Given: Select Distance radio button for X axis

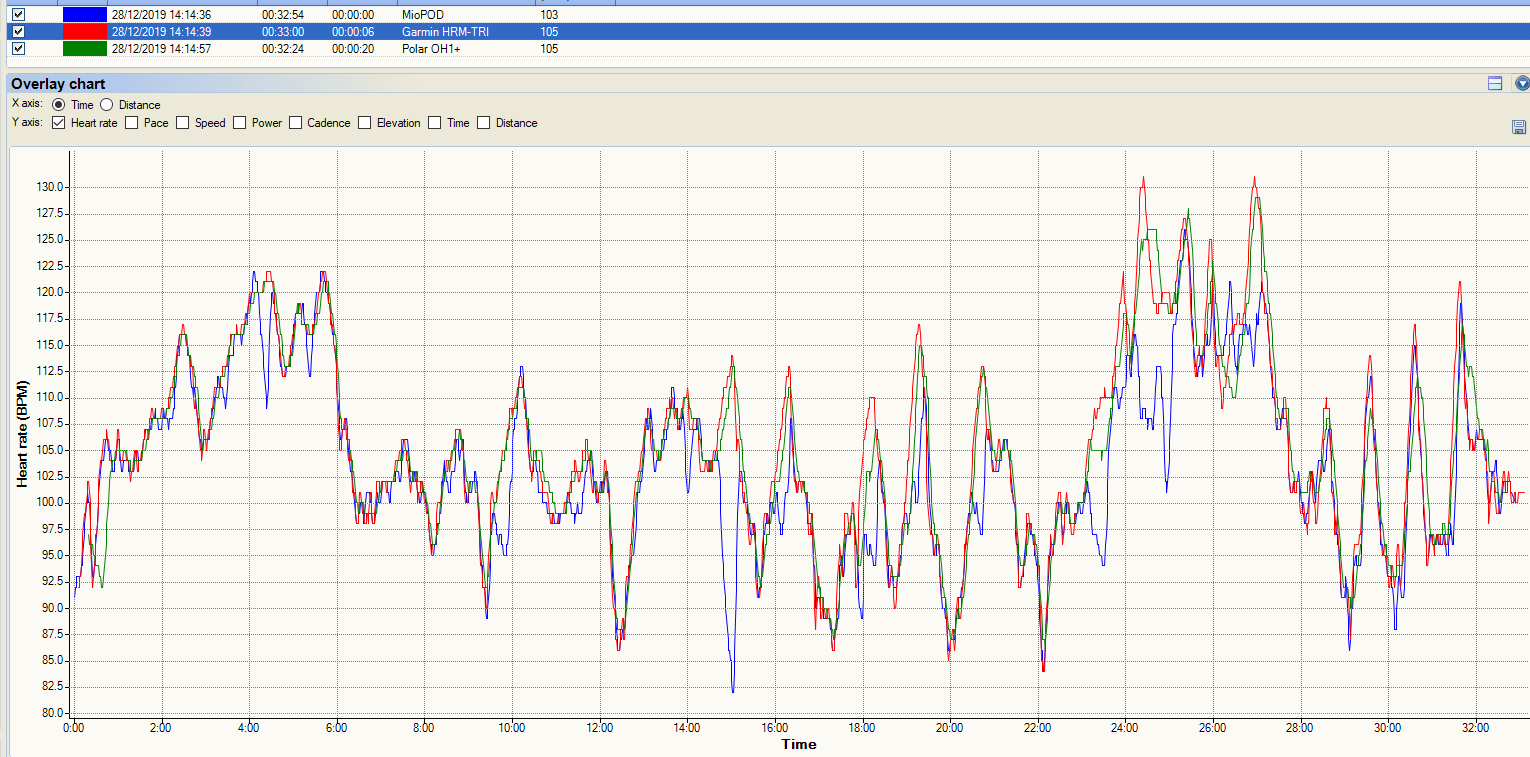Looking at the screenshot, I should (107, 105).
